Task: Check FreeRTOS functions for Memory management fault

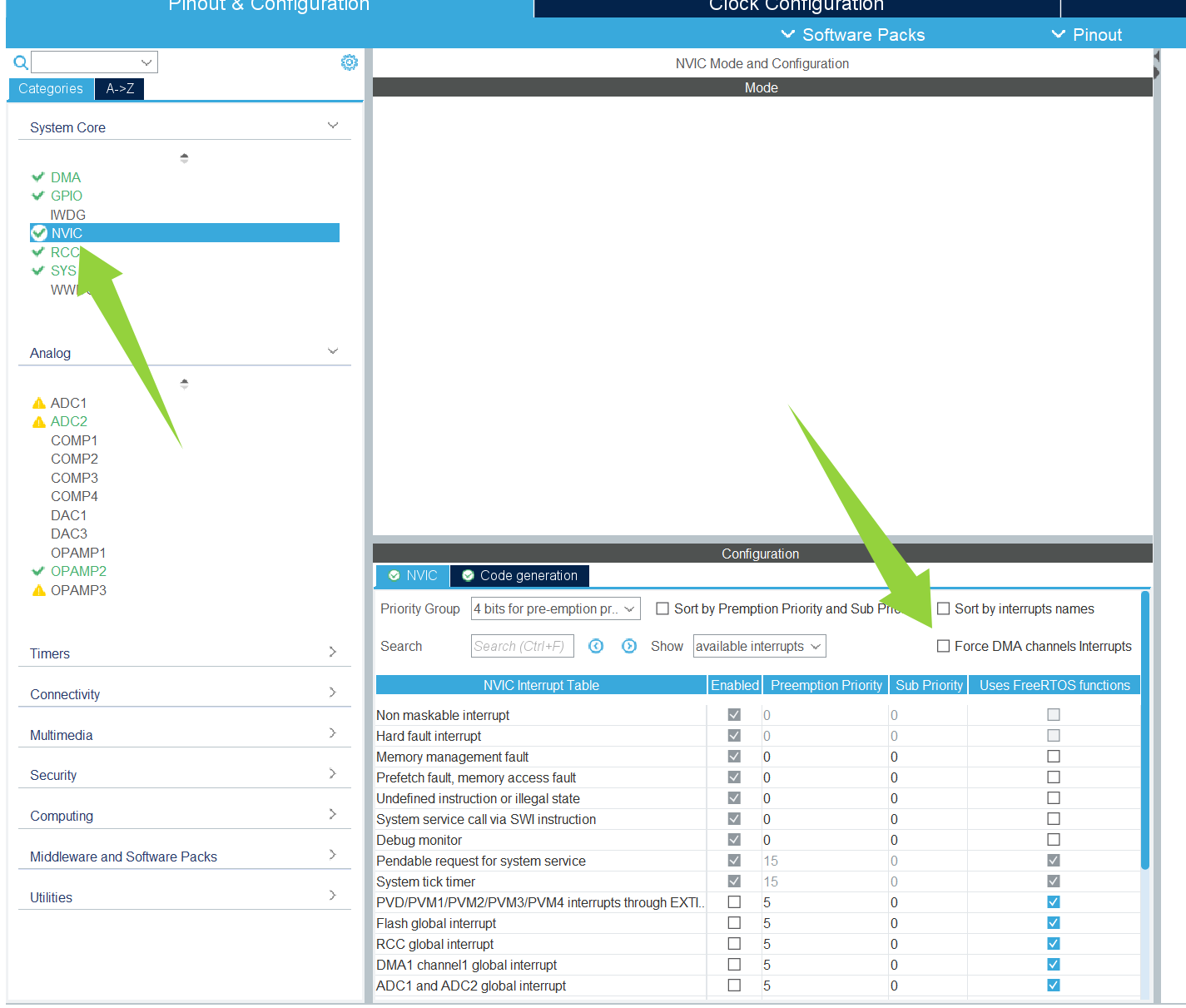Action: tap(1054, 757)
